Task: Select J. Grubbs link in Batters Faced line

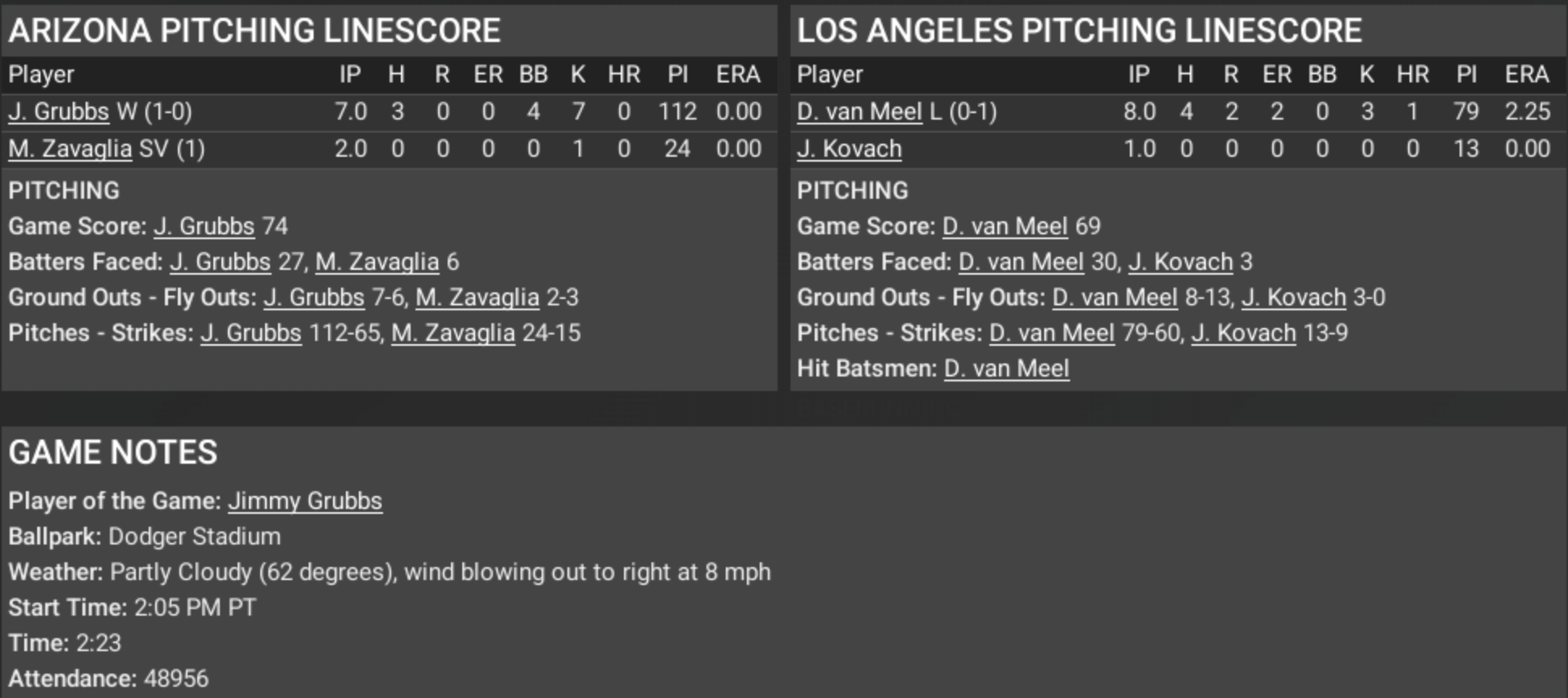Action: [220, 262]
